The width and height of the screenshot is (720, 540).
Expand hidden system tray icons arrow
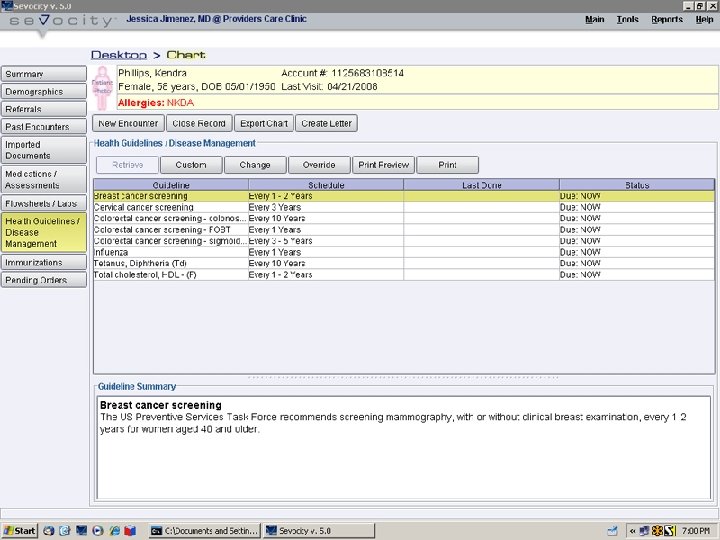coord(633,530)
